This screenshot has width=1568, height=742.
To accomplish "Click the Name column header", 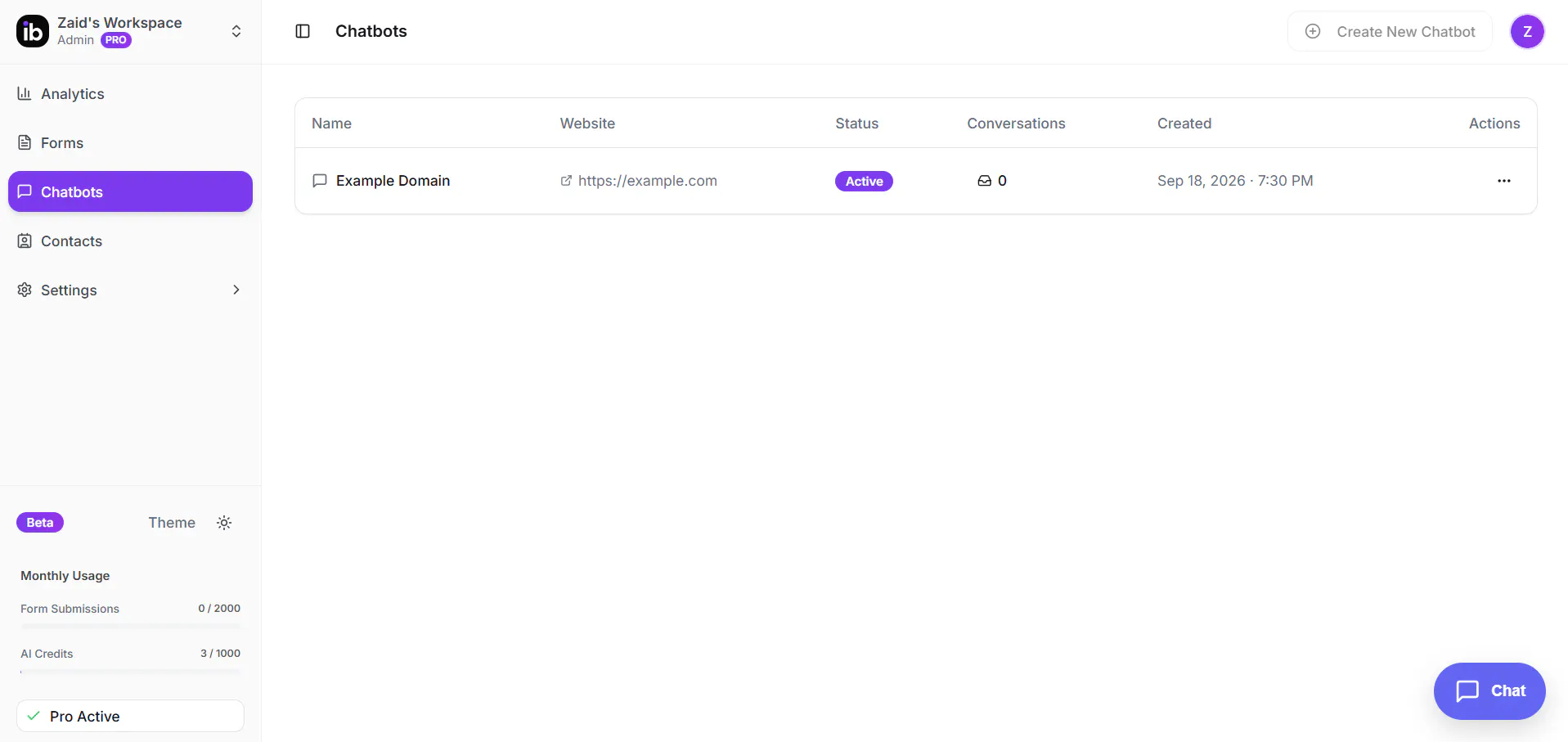I will pos(331,124).
